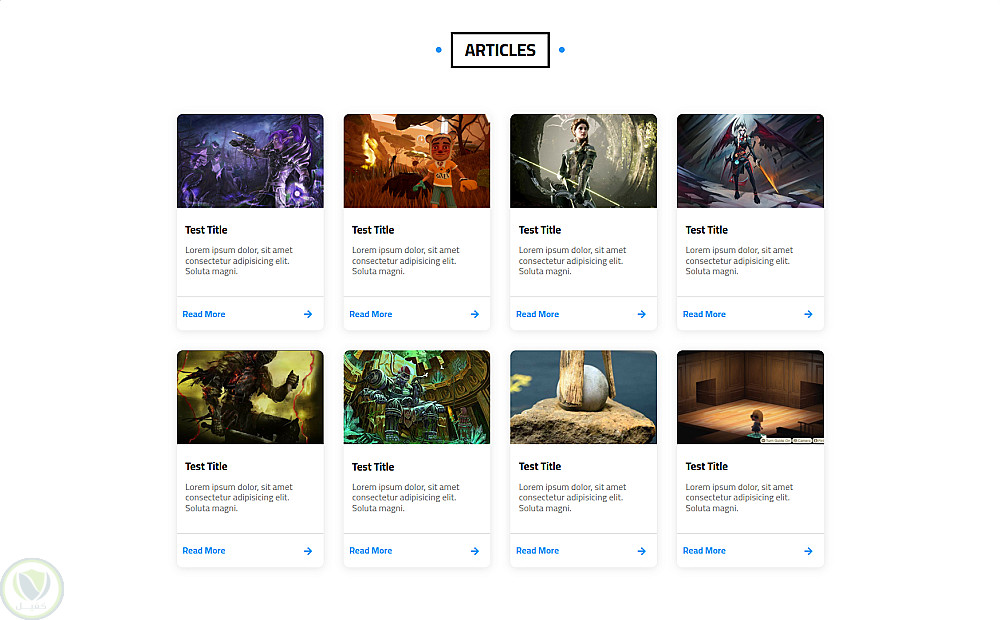Viewport: 1000px width, 620px height.
Task: Click the ARTICLES section heading box
Action: [x=500, y=50]
